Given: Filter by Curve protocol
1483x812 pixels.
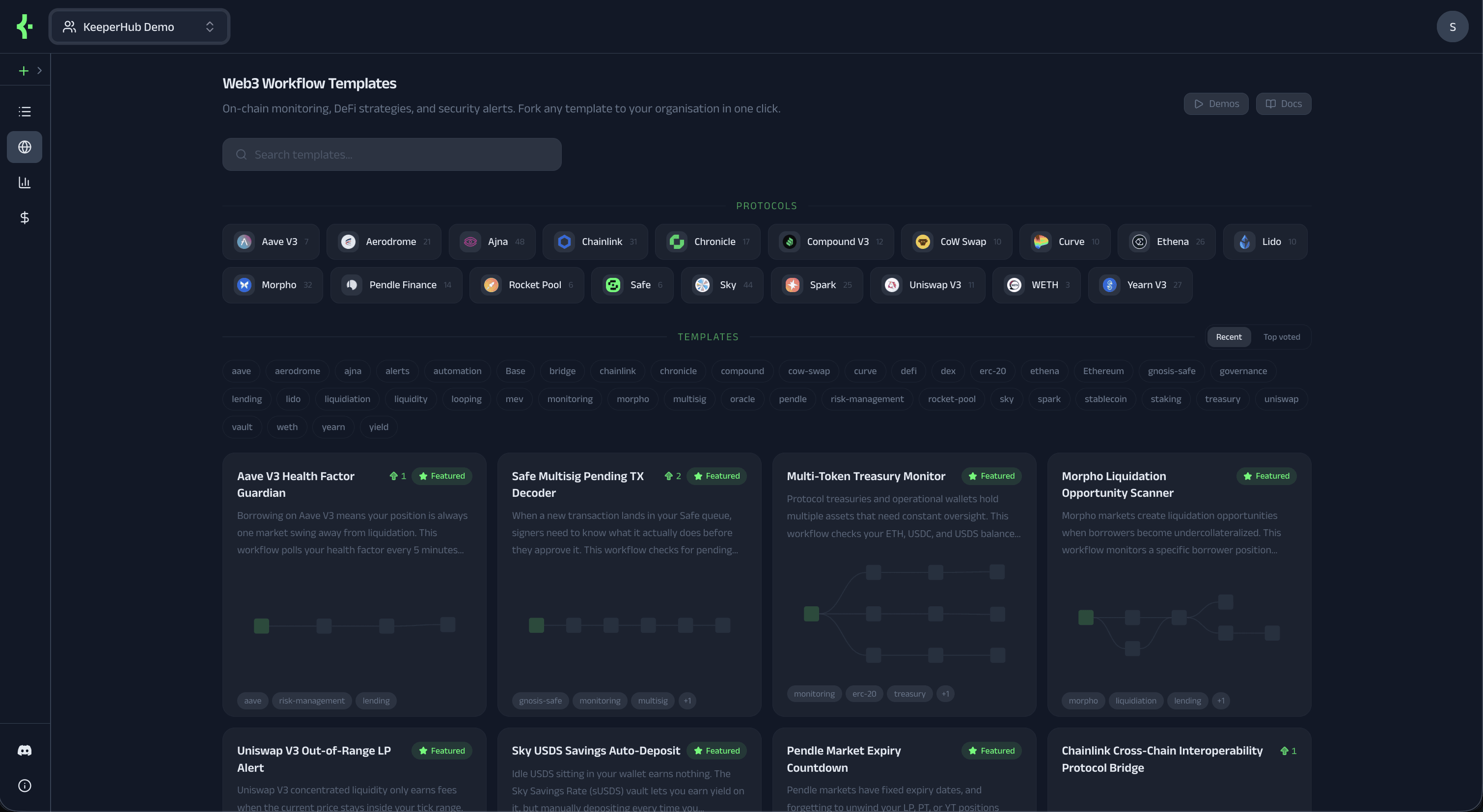Looking at the screenshot, I should tap(1065, 242).
